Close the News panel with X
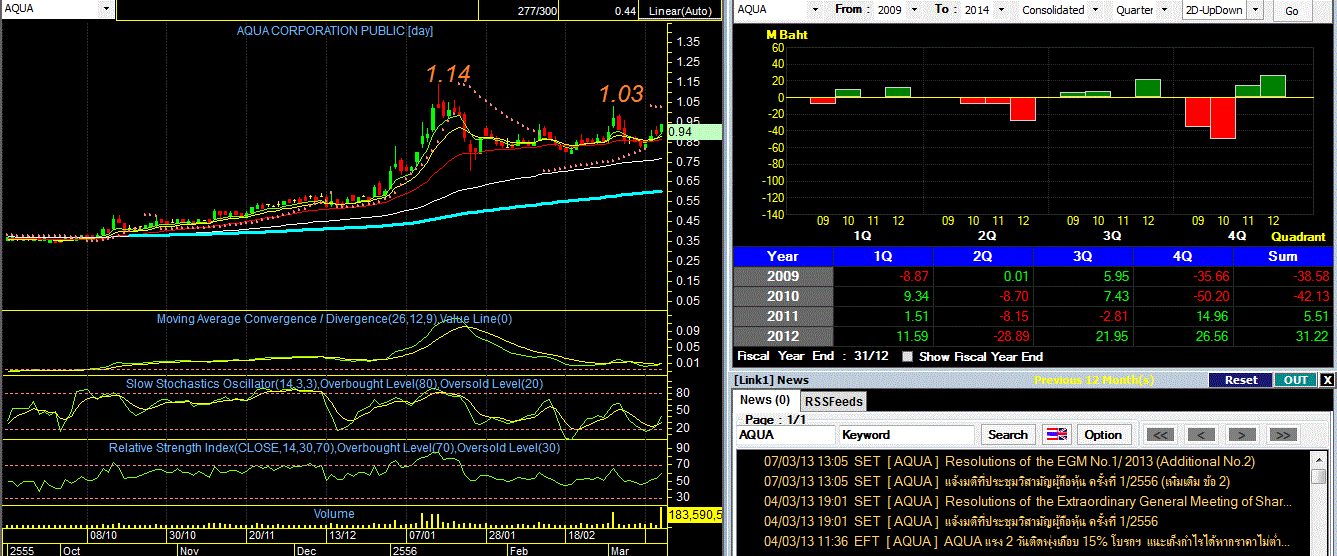Image resolution: width=1337 pixels, height=556 pixels. point(1326,380)
